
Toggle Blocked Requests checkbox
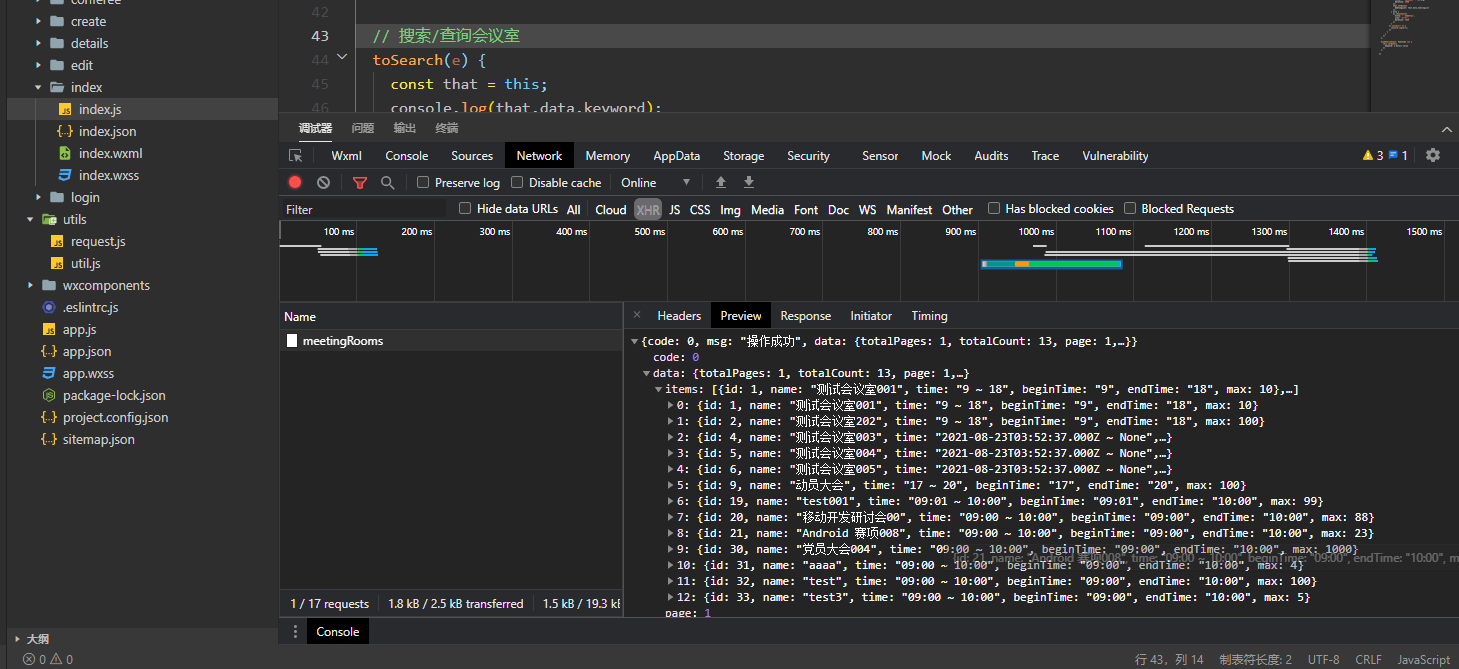(1130, 208)
